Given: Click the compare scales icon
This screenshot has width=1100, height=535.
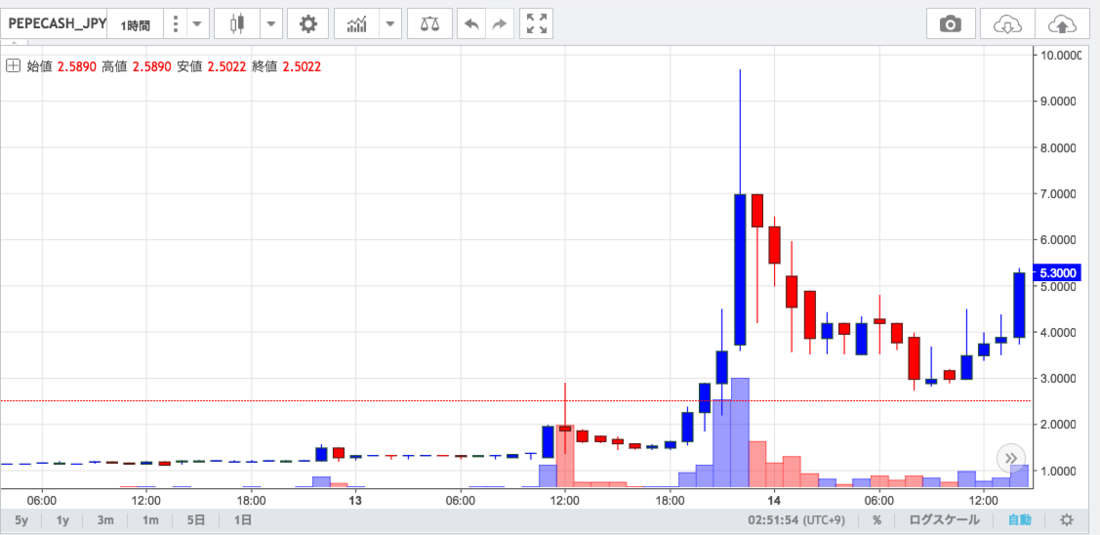Looking at the screenshot, I should coord(429,24).
